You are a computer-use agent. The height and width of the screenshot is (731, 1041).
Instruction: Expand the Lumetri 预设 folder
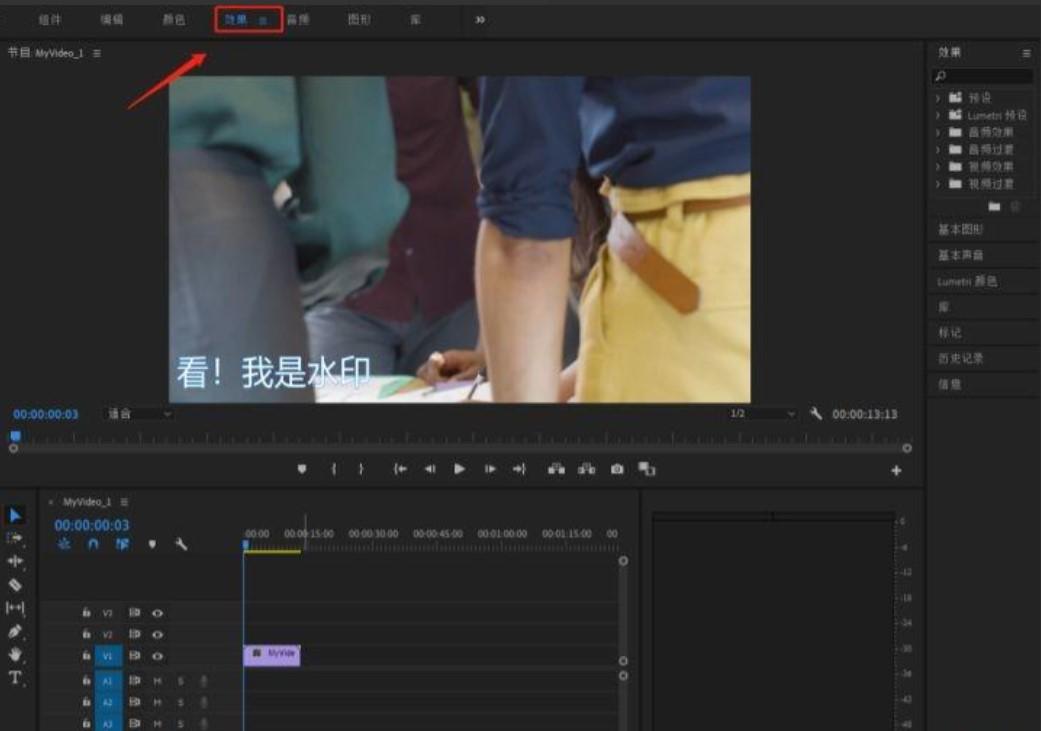938,115
